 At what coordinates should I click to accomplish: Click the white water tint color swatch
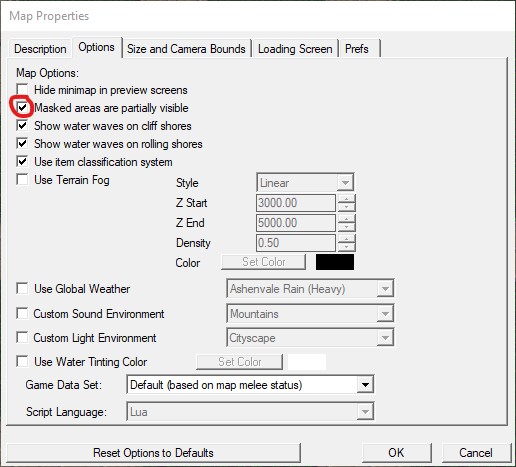(x=307, y=362)
